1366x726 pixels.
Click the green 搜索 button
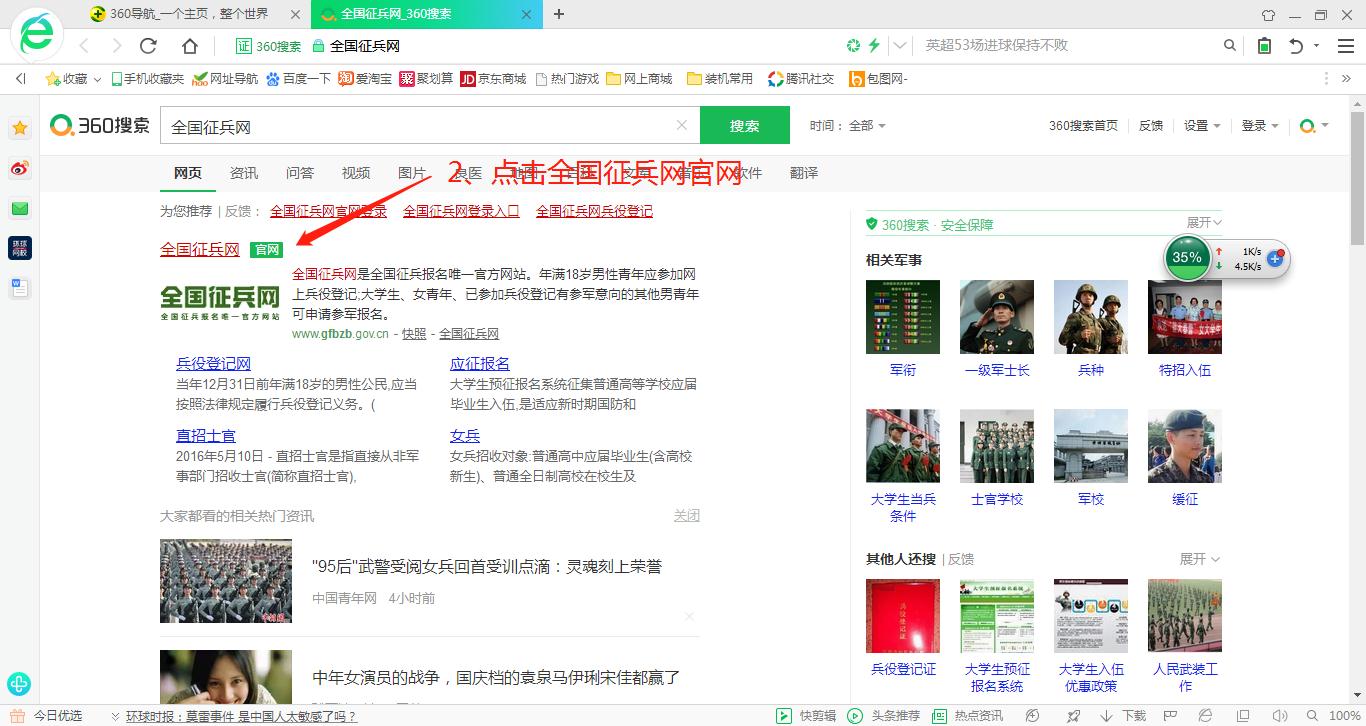pyautogui.click(x=744, y=126)
